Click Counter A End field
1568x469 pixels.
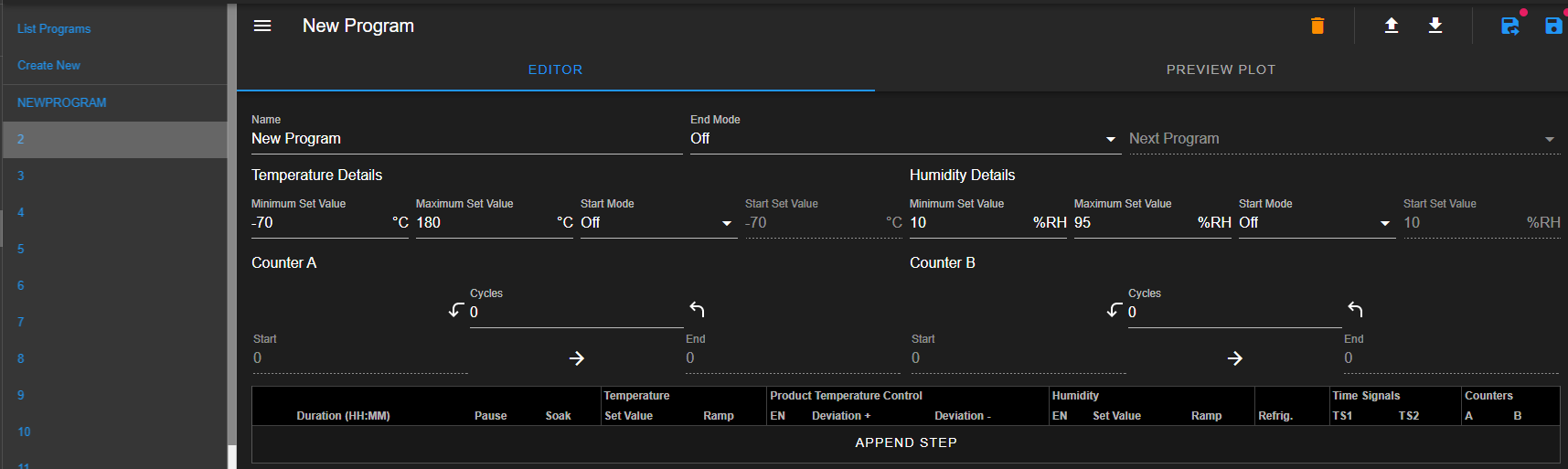click(793, 358)
